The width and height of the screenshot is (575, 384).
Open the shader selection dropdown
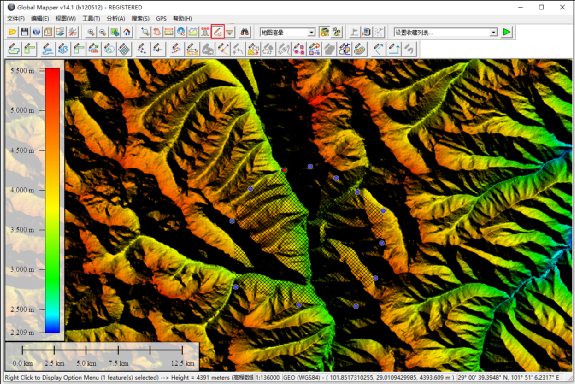[288, 32]
